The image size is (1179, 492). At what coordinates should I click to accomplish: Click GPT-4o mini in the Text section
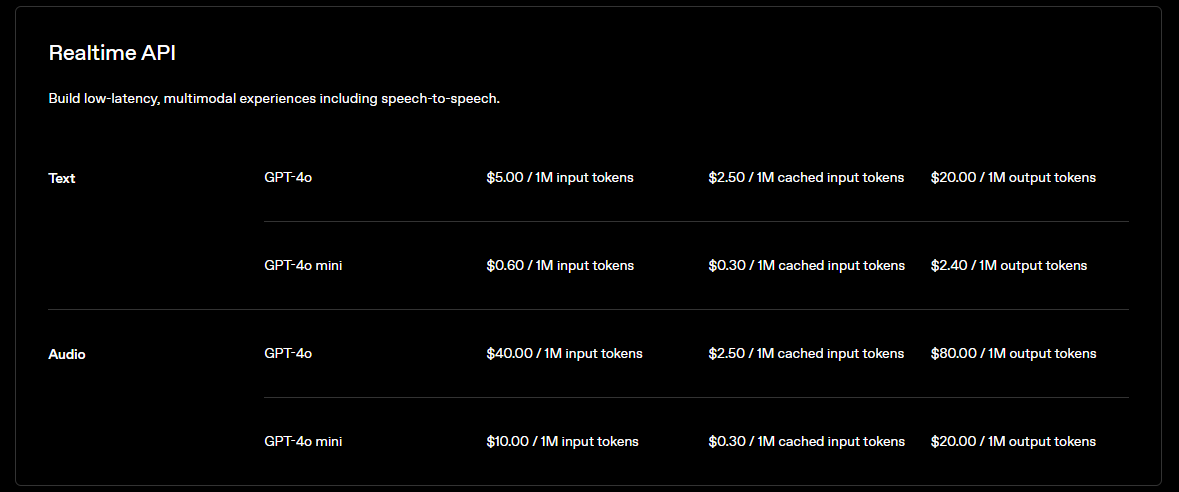pyautogui.click(x=303, y=266)
